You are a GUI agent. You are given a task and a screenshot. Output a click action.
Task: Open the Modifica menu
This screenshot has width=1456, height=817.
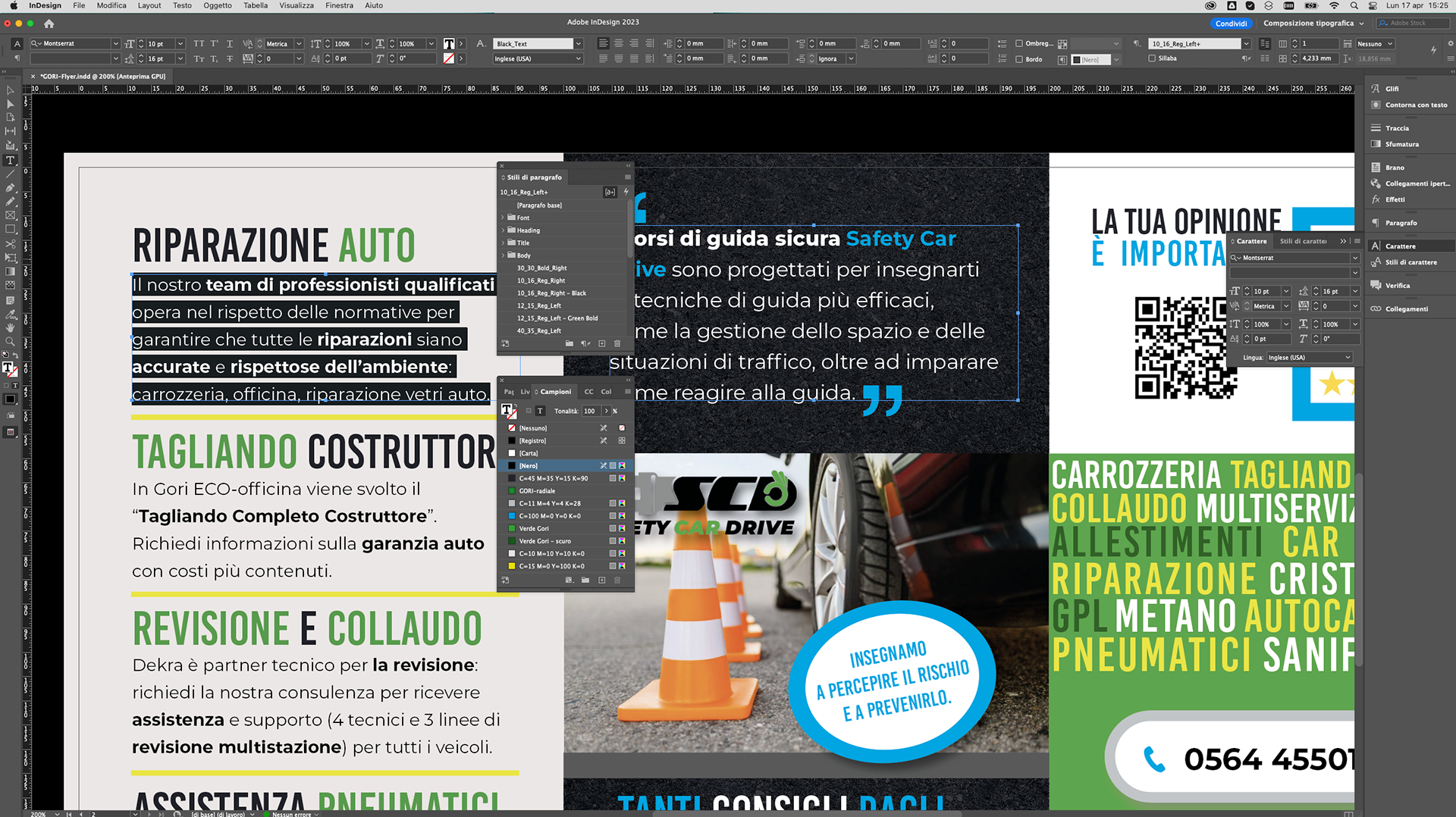(x=111, y=5)
